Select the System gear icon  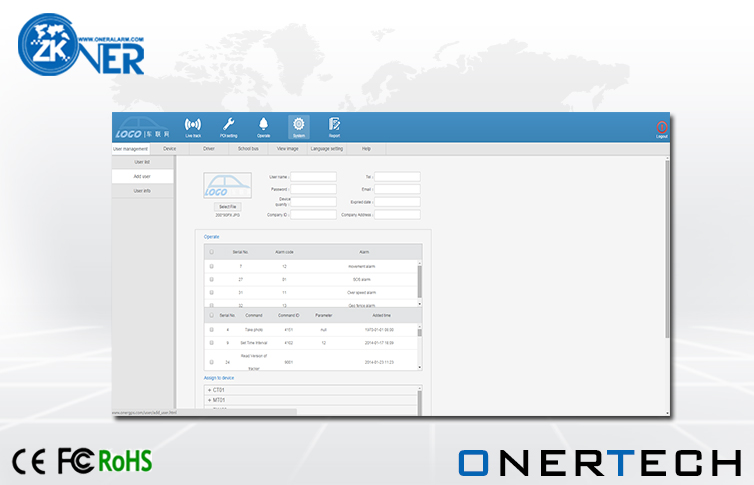(299, 127)
